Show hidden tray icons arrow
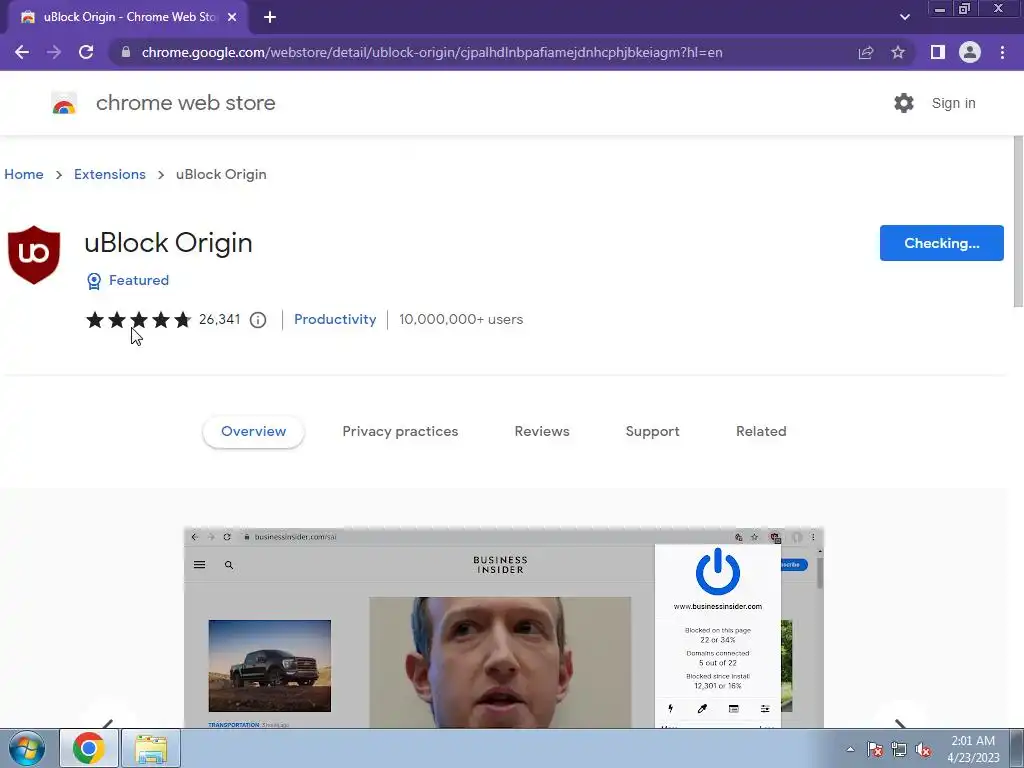Screen dimensions: 1024x768 tap(850, 749)
